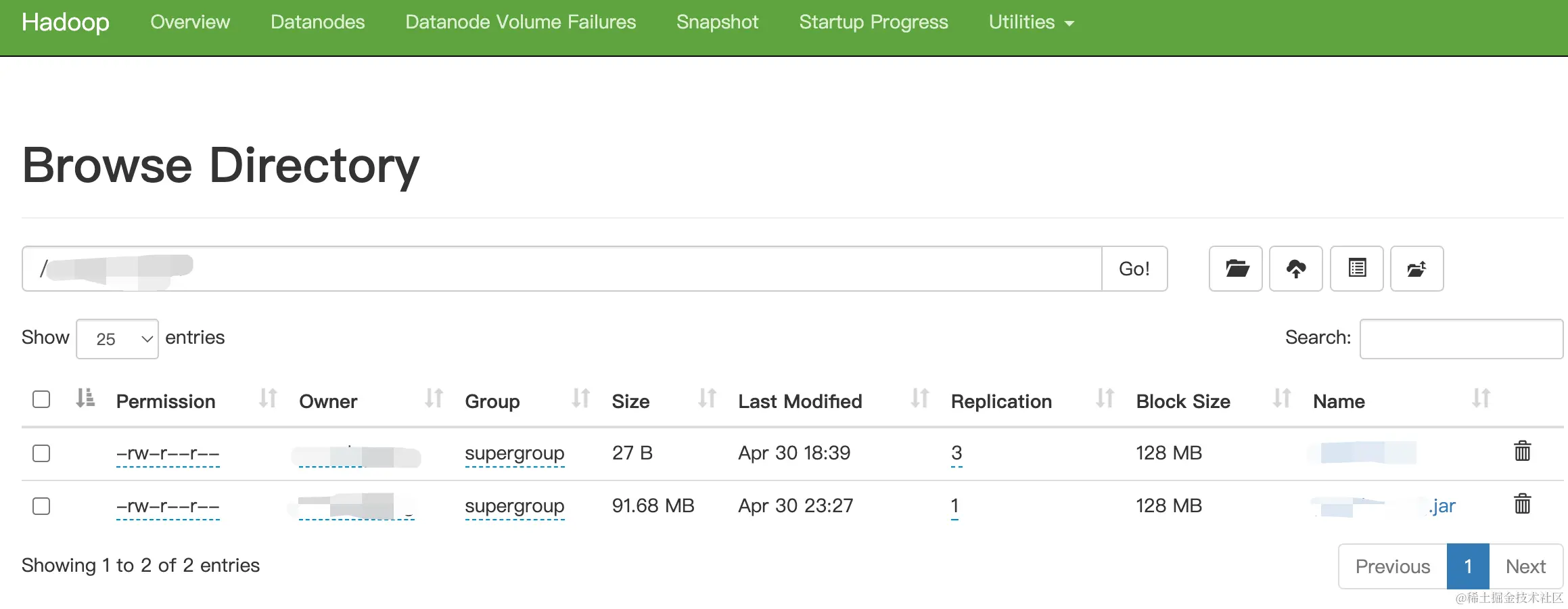Image resolution: width=1568 pixels, height=609 pixels.
Task: Check the box for the 27 B file
Action: 41,453
